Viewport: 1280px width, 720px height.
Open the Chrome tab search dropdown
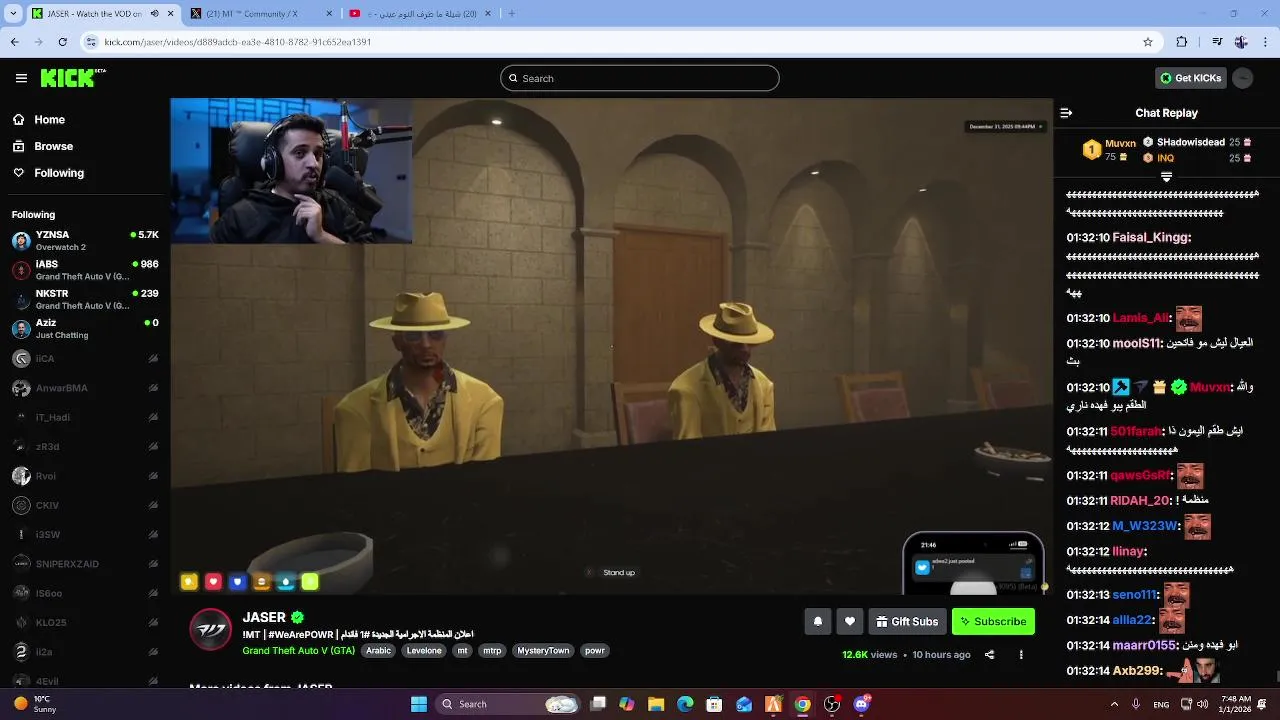pos(14,14)
